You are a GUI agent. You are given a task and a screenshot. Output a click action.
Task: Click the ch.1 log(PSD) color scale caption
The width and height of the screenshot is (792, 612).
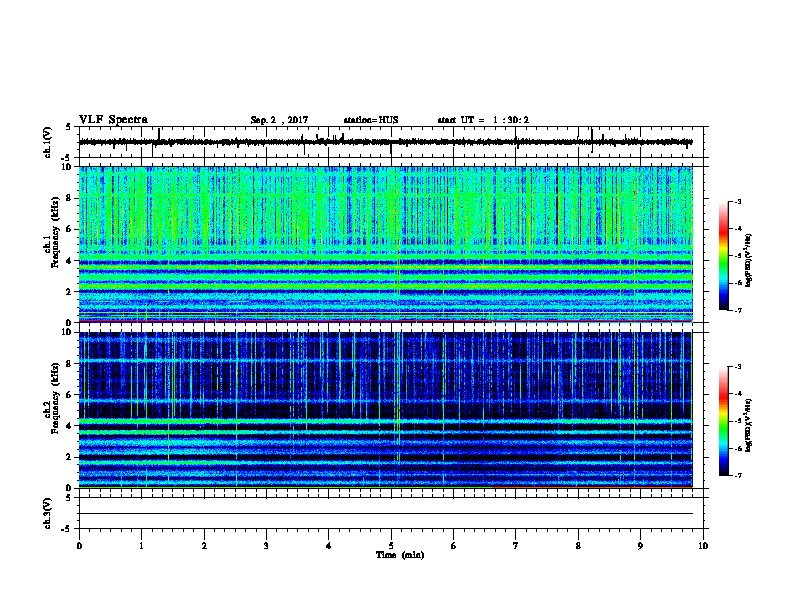point(749,260)
